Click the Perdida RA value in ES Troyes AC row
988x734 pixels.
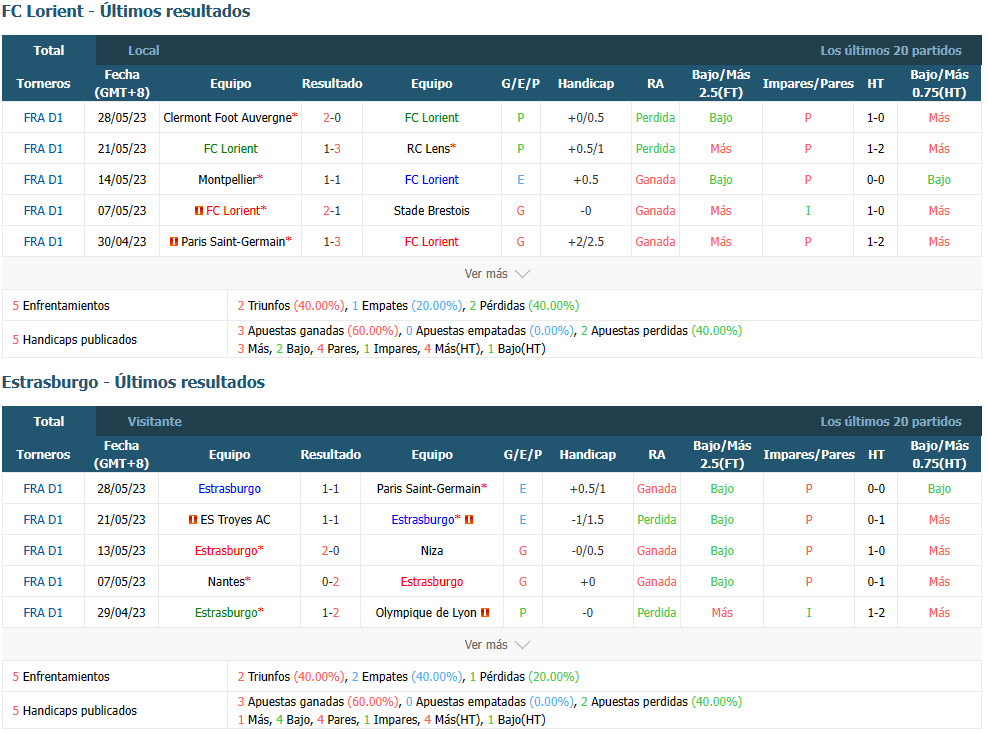tap(657, 520)
